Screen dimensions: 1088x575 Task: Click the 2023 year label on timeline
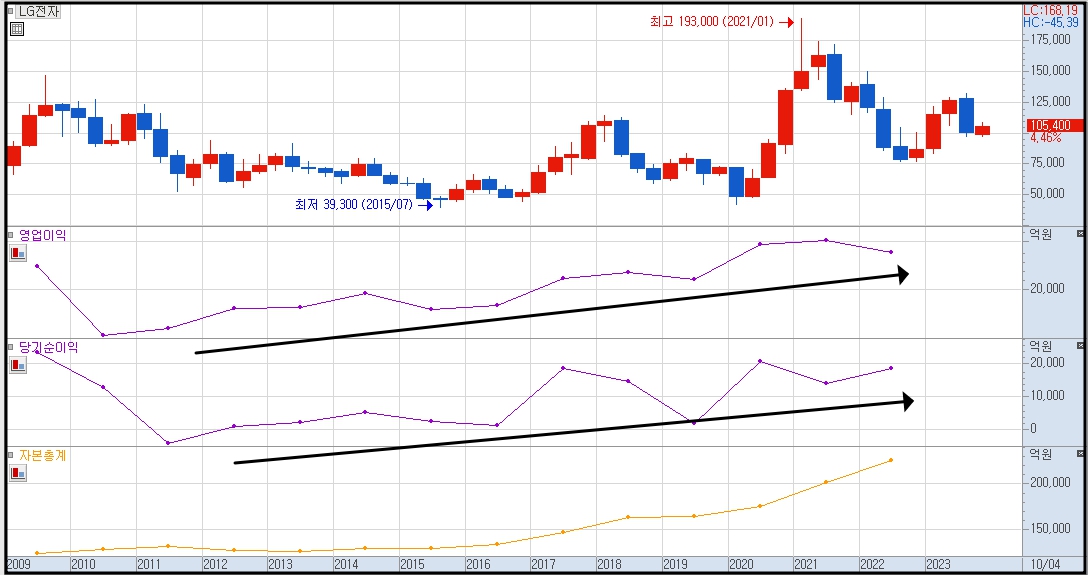point(938,563)
